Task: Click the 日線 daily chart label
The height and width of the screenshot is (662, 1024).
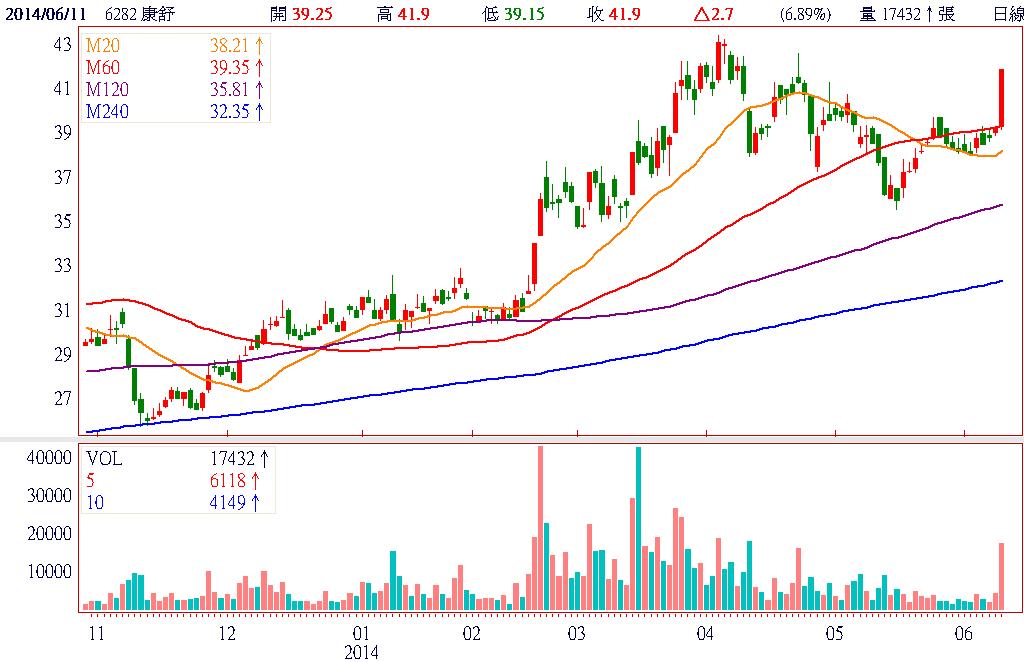Action: [x=1007, y=13]
